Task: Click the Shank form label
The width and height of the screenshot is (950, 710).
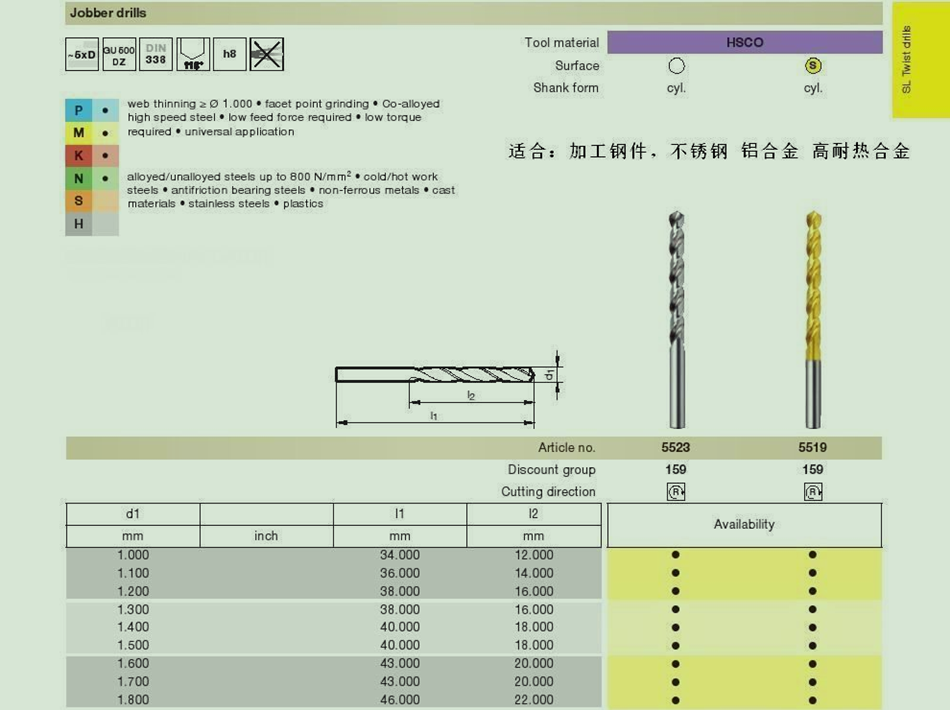Action: pyautogui.click(x=566, y=88)
